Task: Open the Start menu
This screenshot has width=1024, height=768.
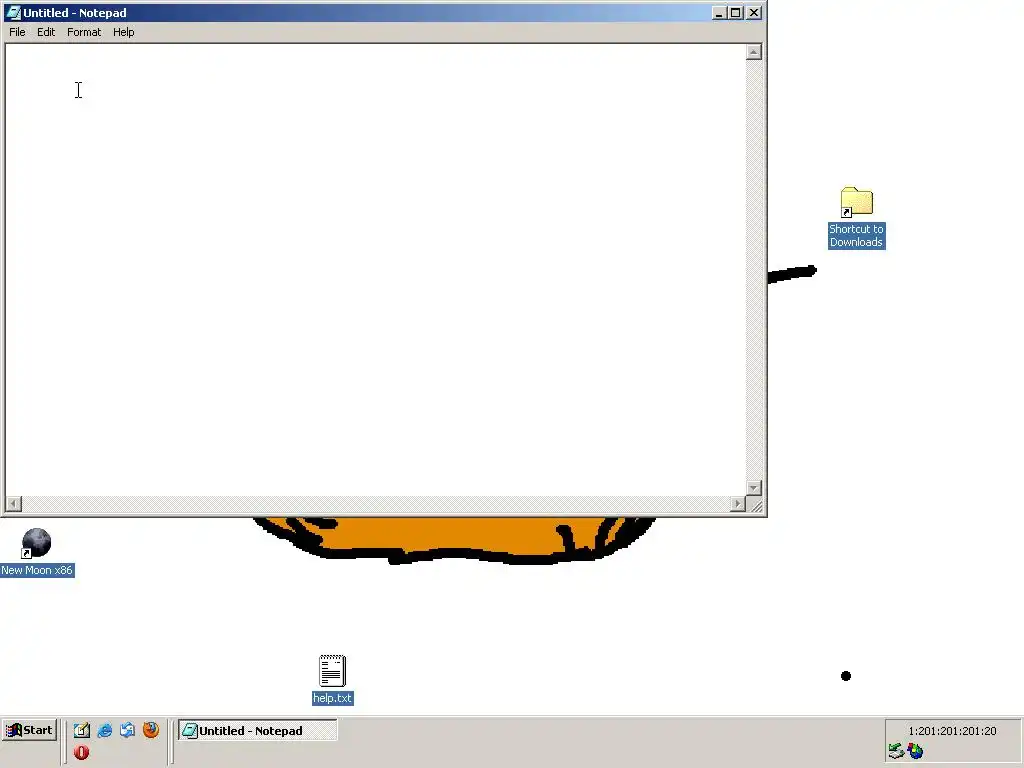Action: (29, 730)
